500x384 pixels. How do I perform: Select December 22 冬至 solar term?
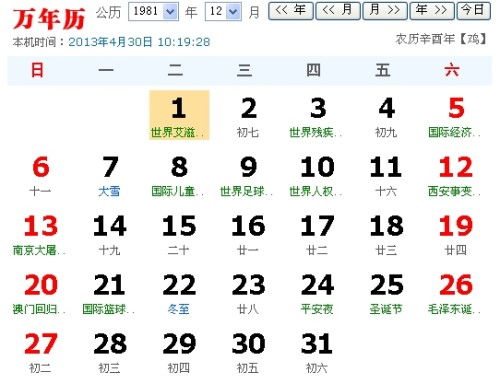point(179,294)
